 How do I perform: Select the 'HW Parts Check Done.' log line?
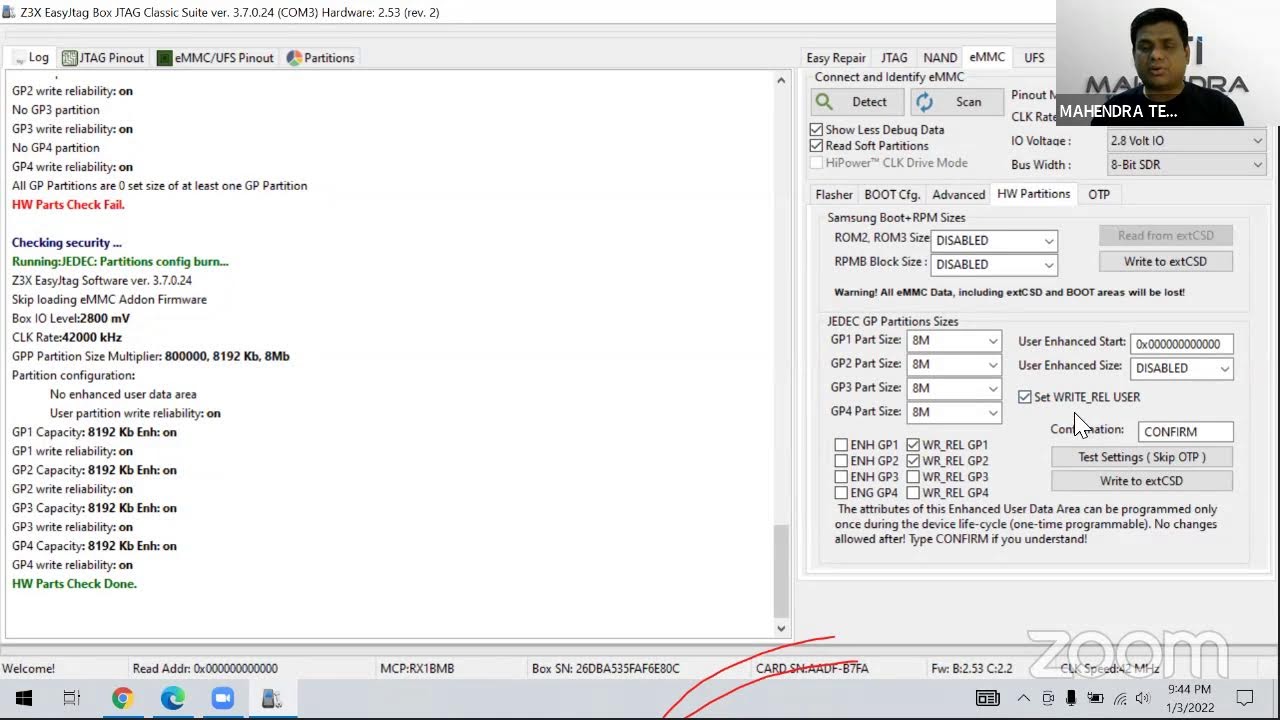[x=74, y=584]
